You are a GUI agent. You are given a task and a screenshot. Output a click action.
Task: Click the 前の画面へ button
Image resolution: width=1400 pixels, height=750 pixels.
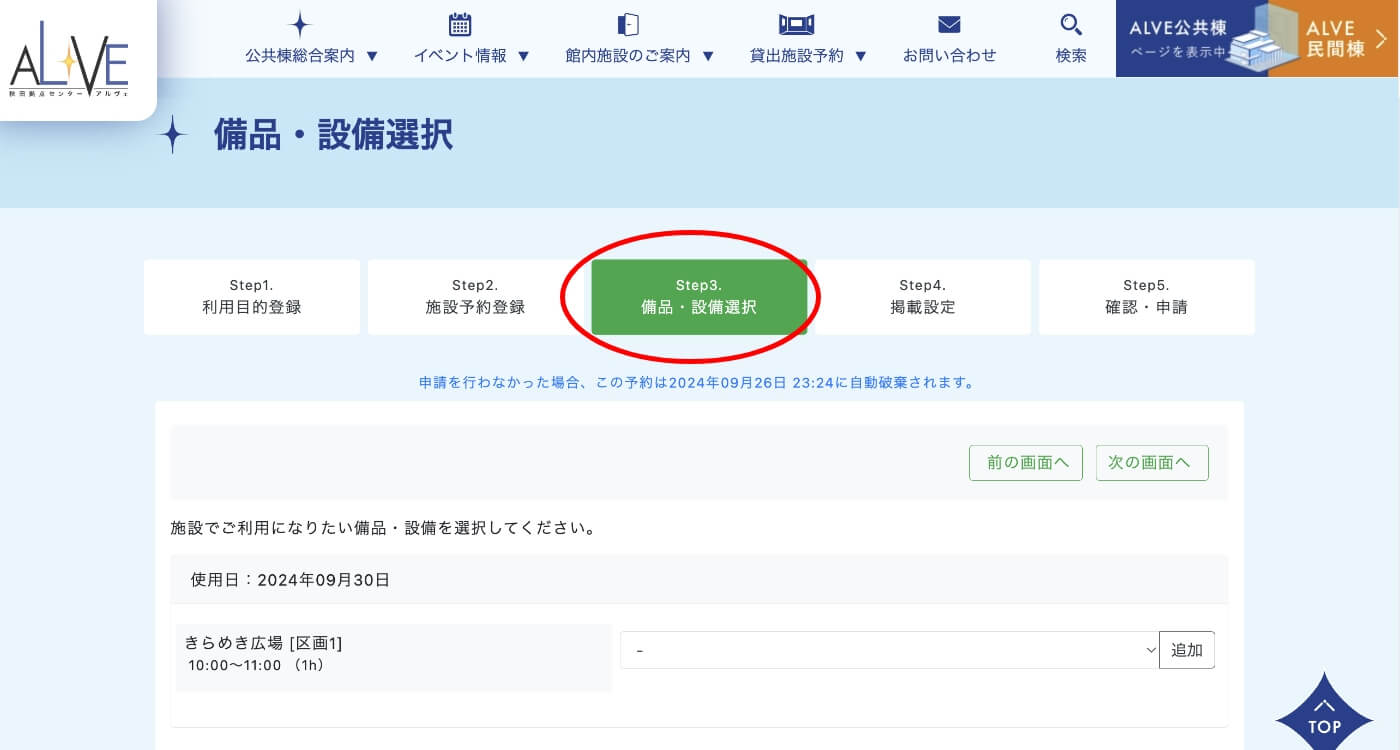pos(1026,463)
